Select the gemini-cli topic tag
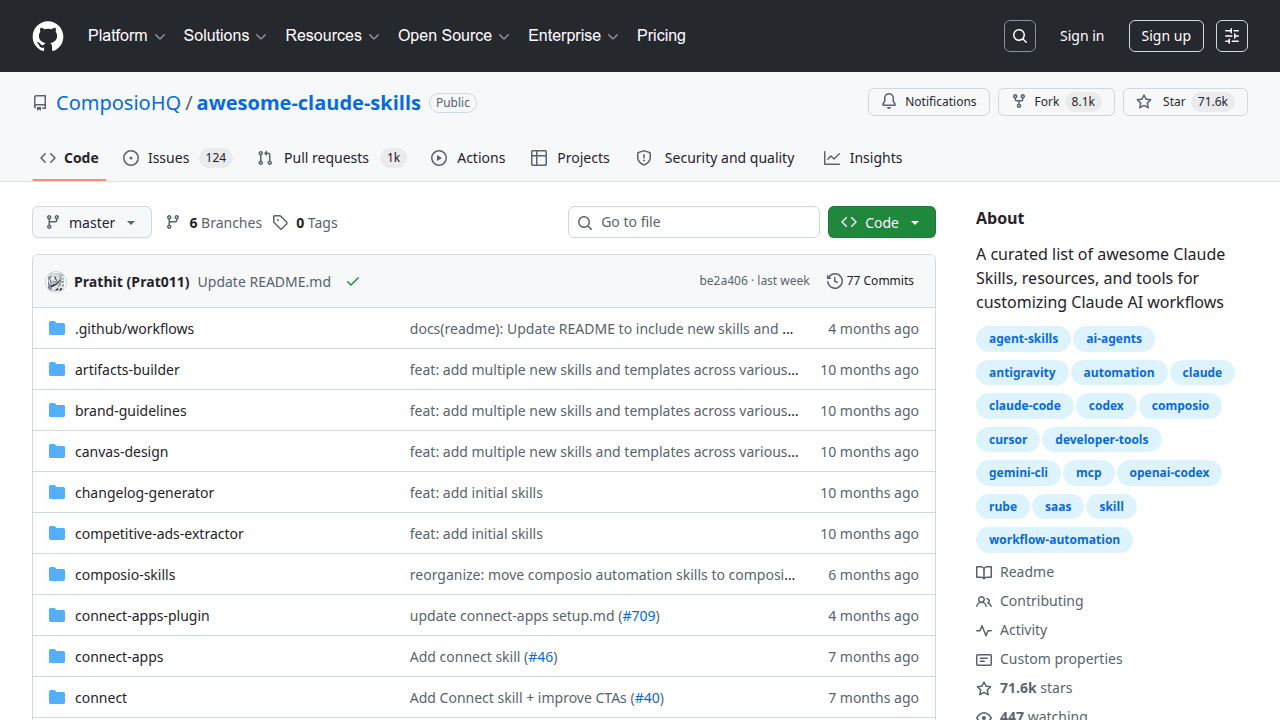The image size is (1280, 720). 1018,473
